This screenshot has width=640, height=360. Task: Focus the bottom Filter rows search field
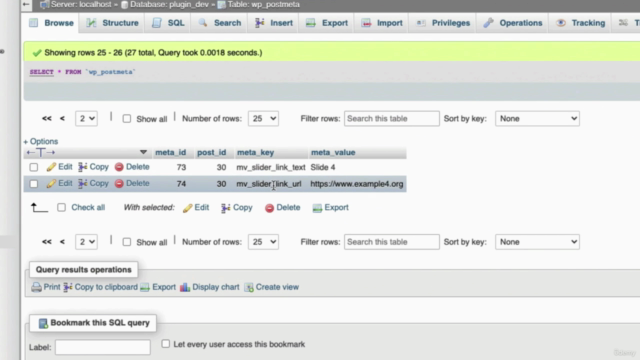pyautogui.click(x=392, y=242)
